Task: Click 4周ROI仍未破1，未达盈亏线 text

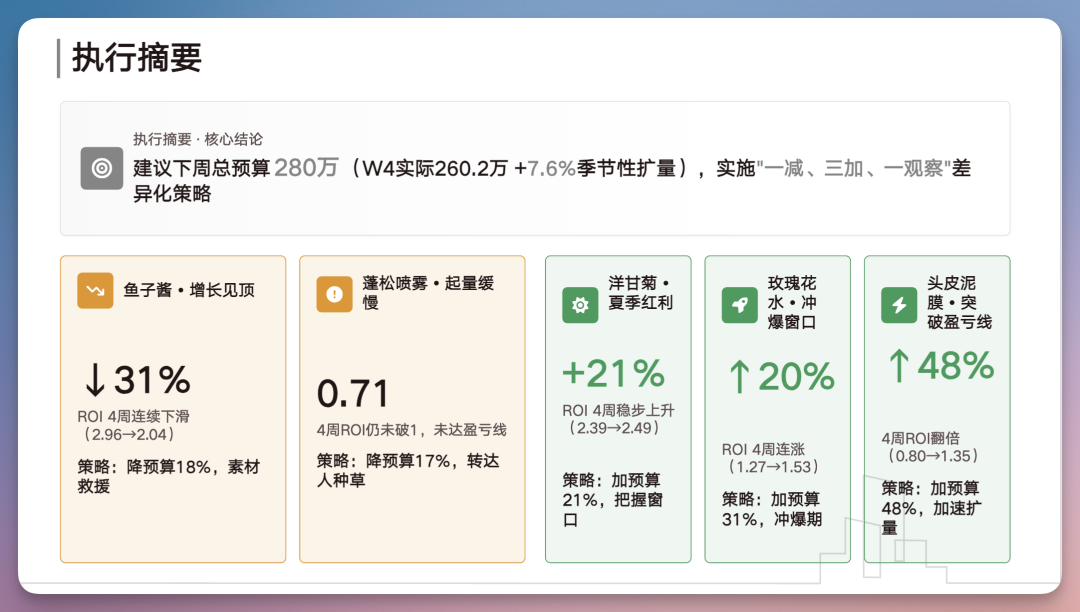Action: (411, 430)
